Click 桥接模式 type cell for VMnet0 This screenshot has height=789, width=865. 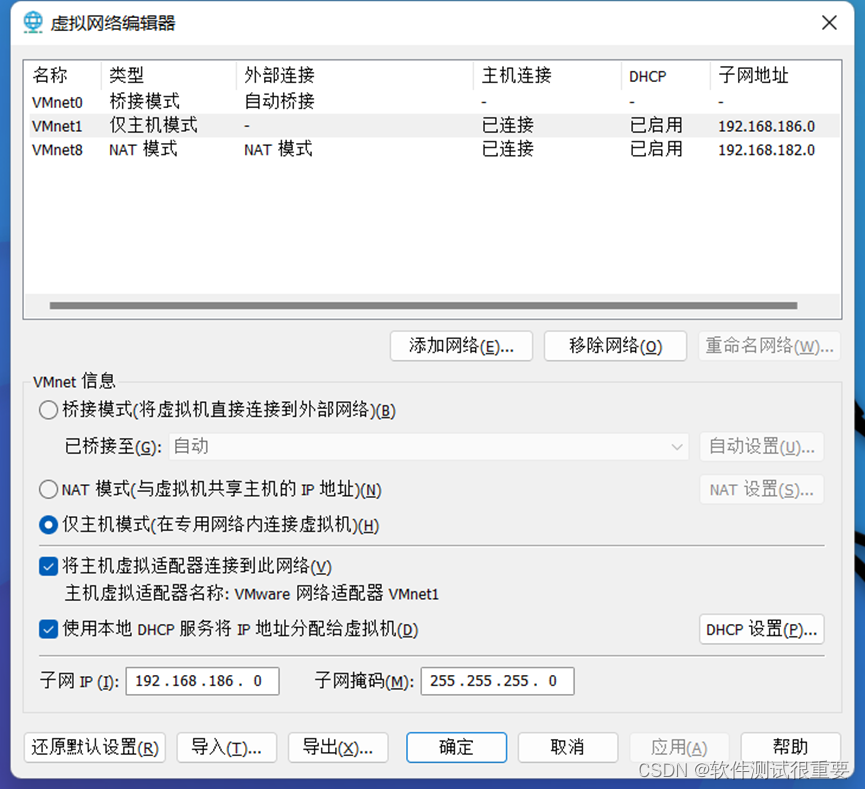pyautogui.click(x=145, y=102)
